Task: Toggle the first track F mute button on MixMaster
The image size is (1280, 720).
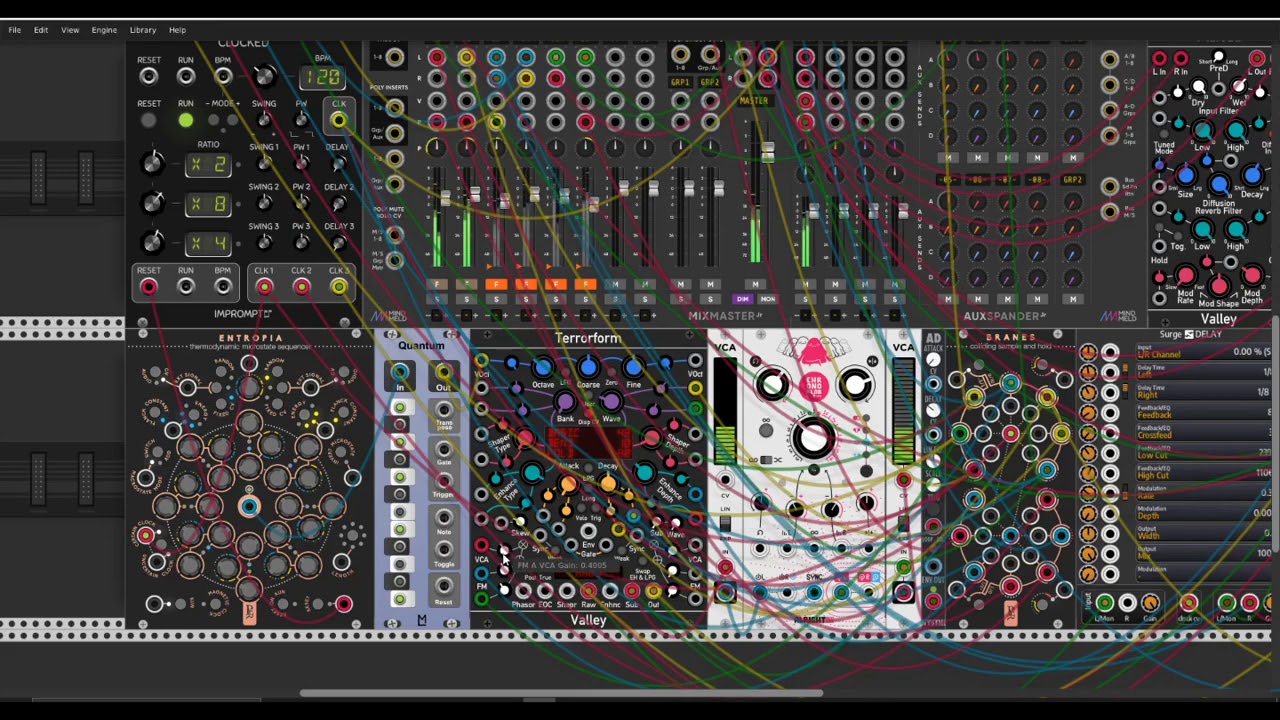Action: [436, 285]
